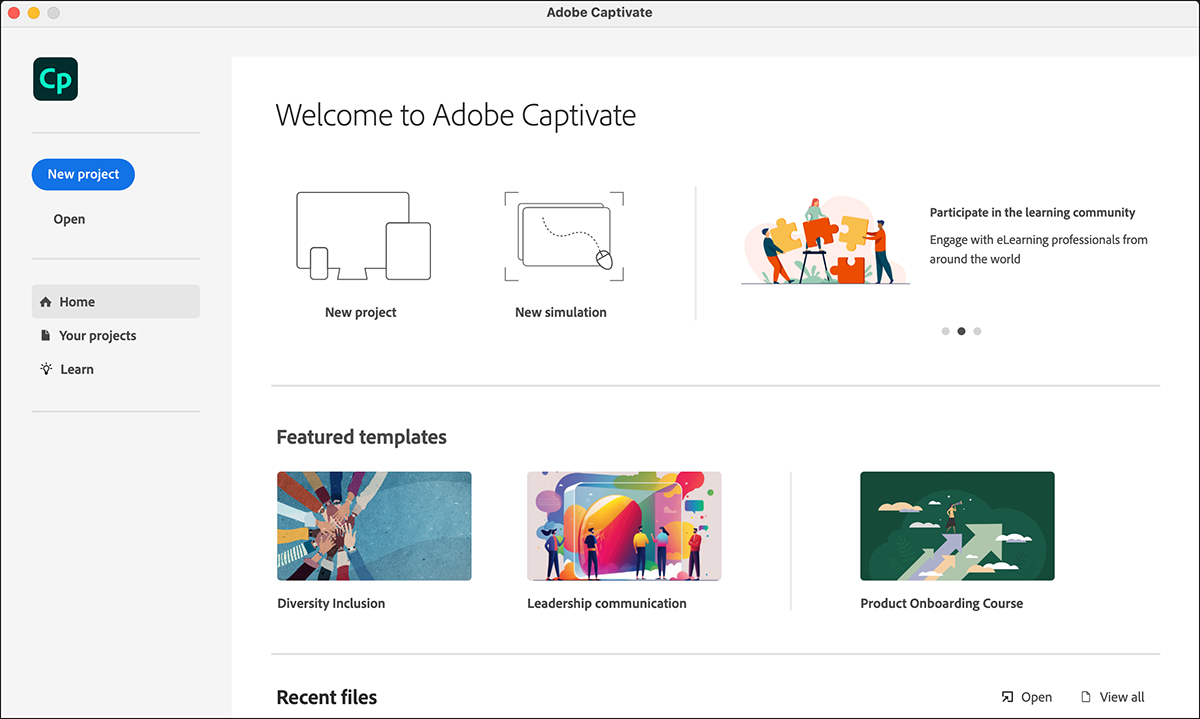Select the second carousel dot
The image size is (1200, 719).
tap(961, 331)
